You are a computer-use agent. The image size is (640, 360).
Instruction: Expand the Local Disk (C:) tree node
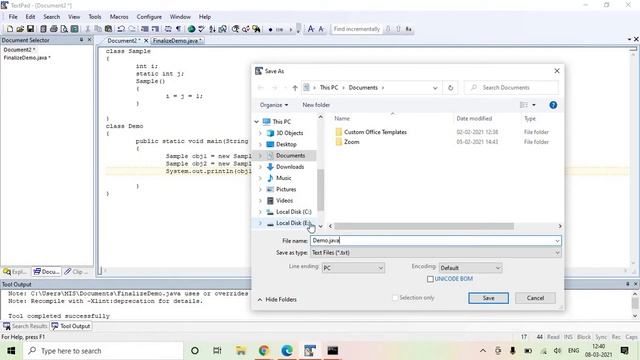[x=260, y=212]
